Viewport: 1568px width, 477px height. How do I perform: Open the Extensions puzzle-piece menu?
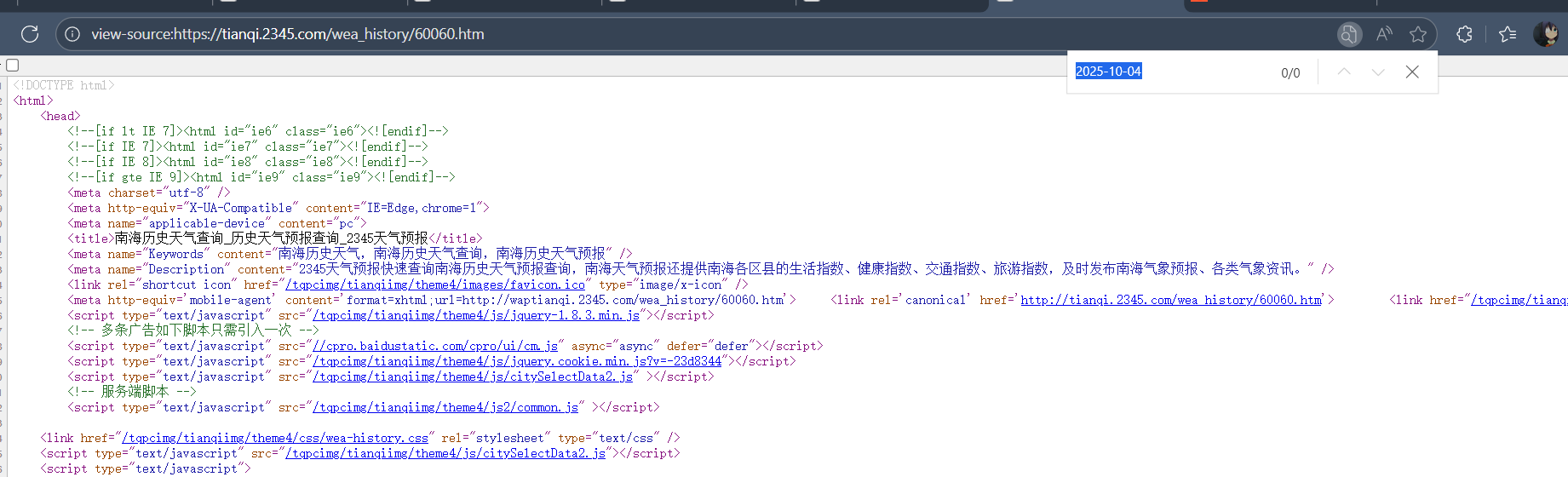tap(1464, 34)
